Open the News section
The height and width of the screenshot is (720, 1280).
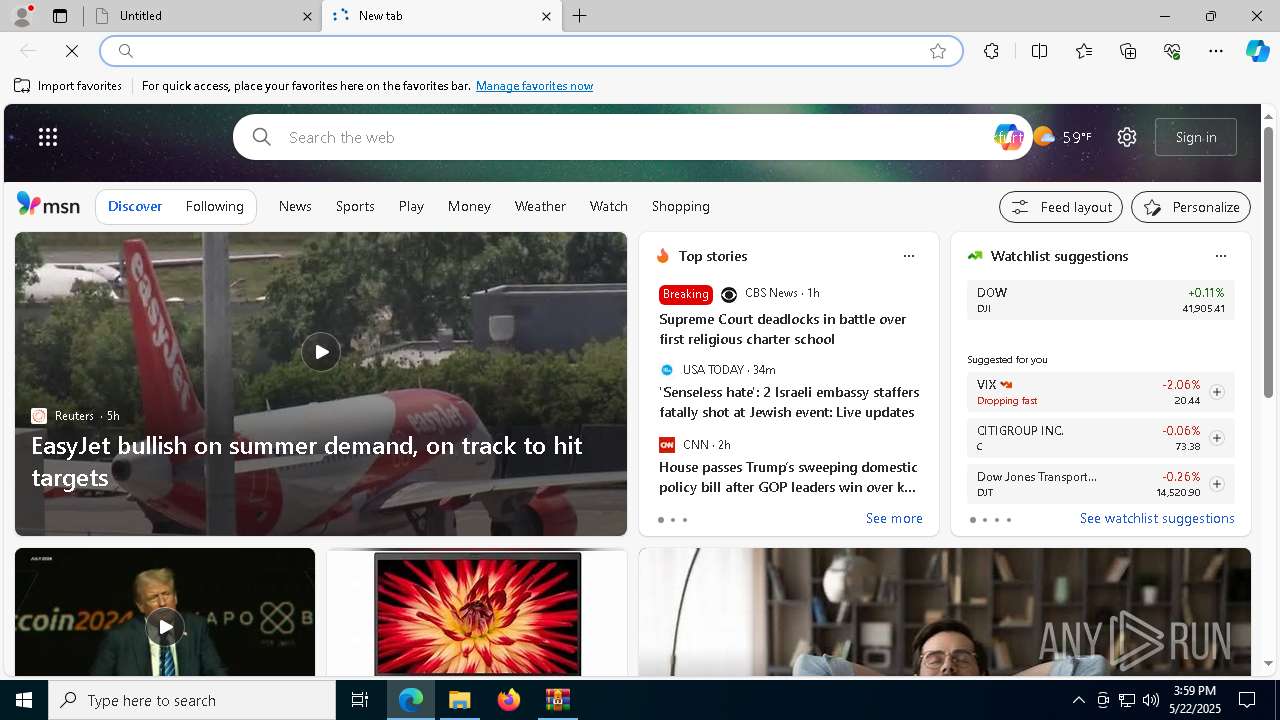(x=295, y=206)
